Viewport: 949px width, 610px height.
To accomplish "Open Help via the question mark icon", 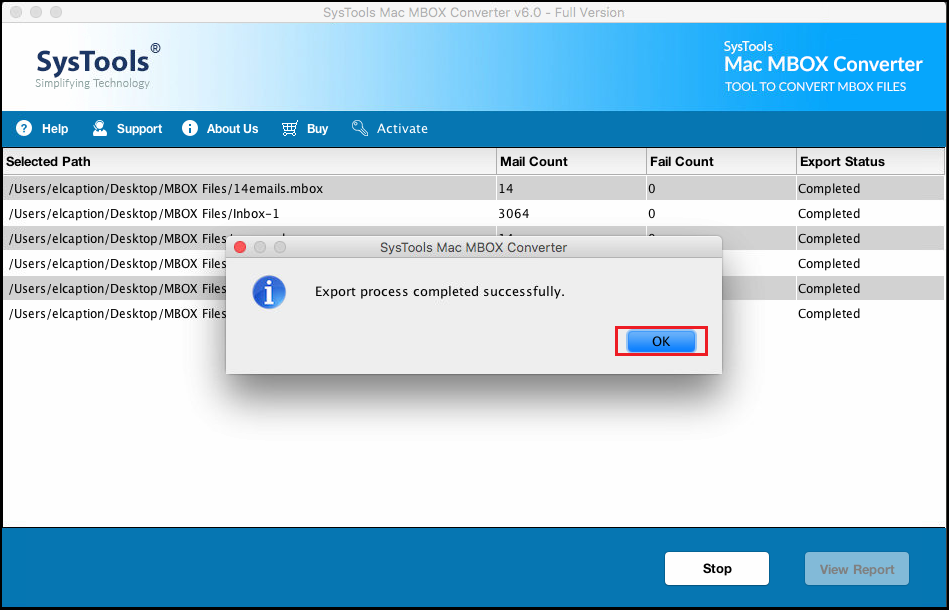I will (x=24, y=128).
